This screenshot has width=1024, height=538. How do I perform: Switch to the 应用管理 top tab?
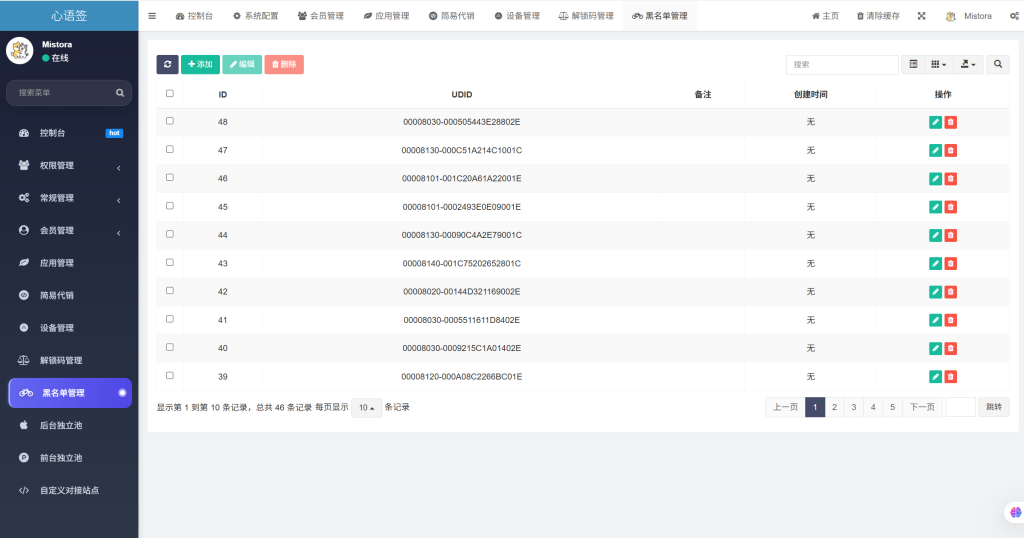386,16
